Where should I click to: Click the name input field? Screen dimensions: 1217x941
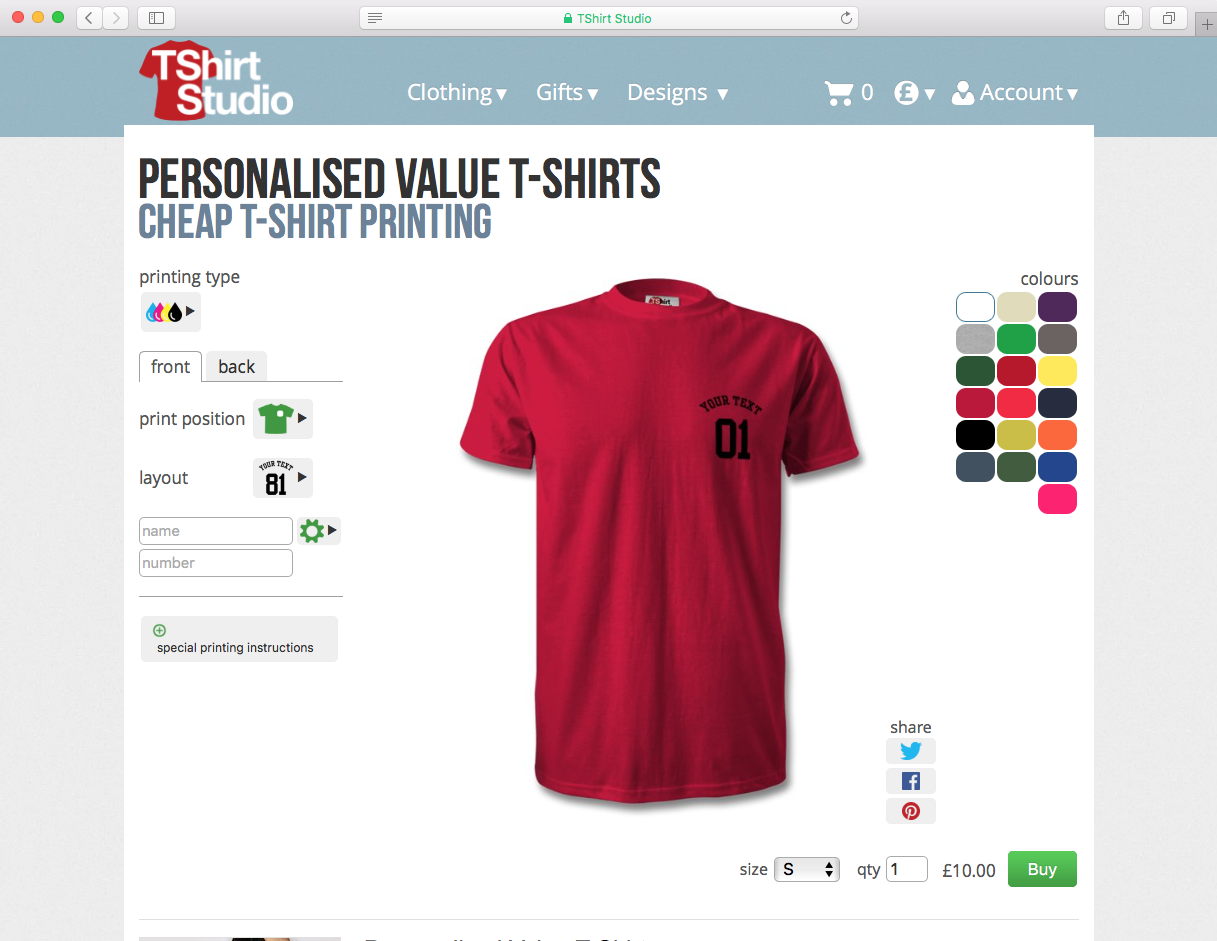tap(216, 531)
